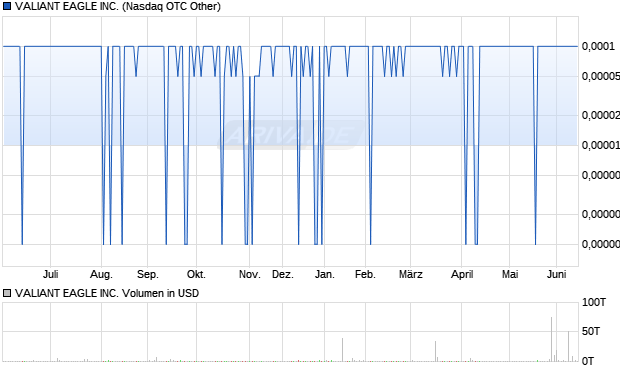Viewport: 620px width, 371px height.
Task: Click the 'Aug.' month label
Action: 101,274
